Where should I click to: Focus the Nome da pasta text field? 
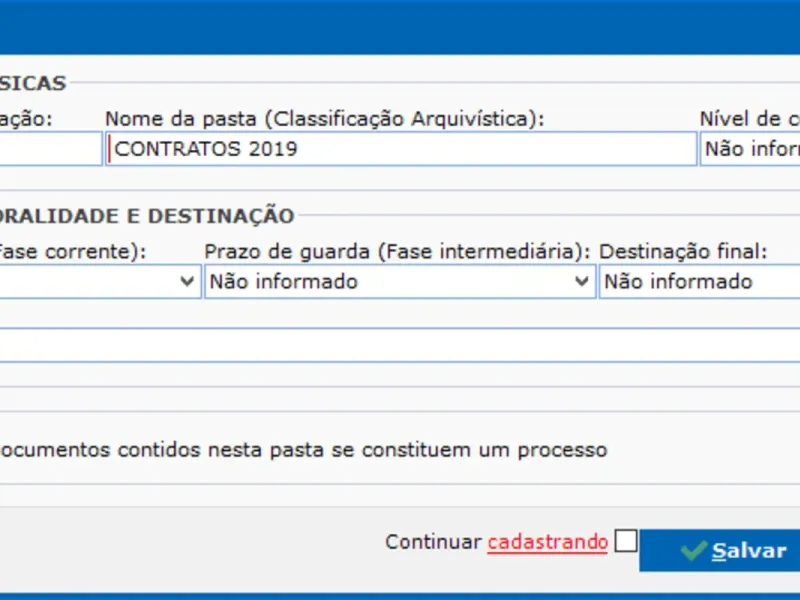(x=401, y=149)
